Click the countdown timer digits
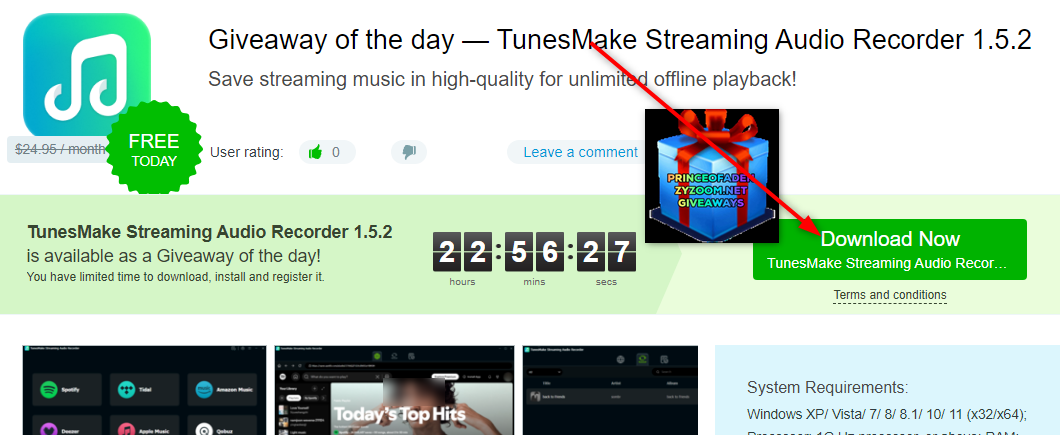This screenshot has height=435, width=1060. (x=534, y=252)
